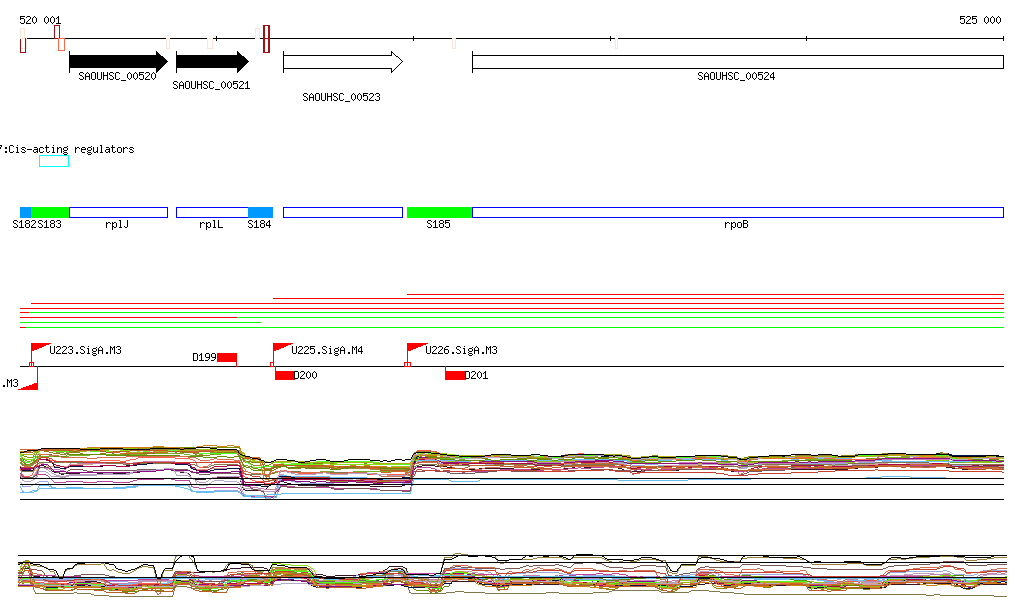Click the U223.SigA.M3 promoter flag
The image size is (1024, 611).
[40, 349]
